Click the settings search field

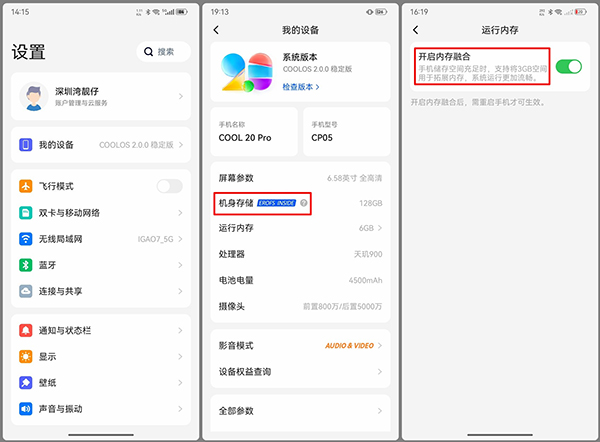point(163,52)
